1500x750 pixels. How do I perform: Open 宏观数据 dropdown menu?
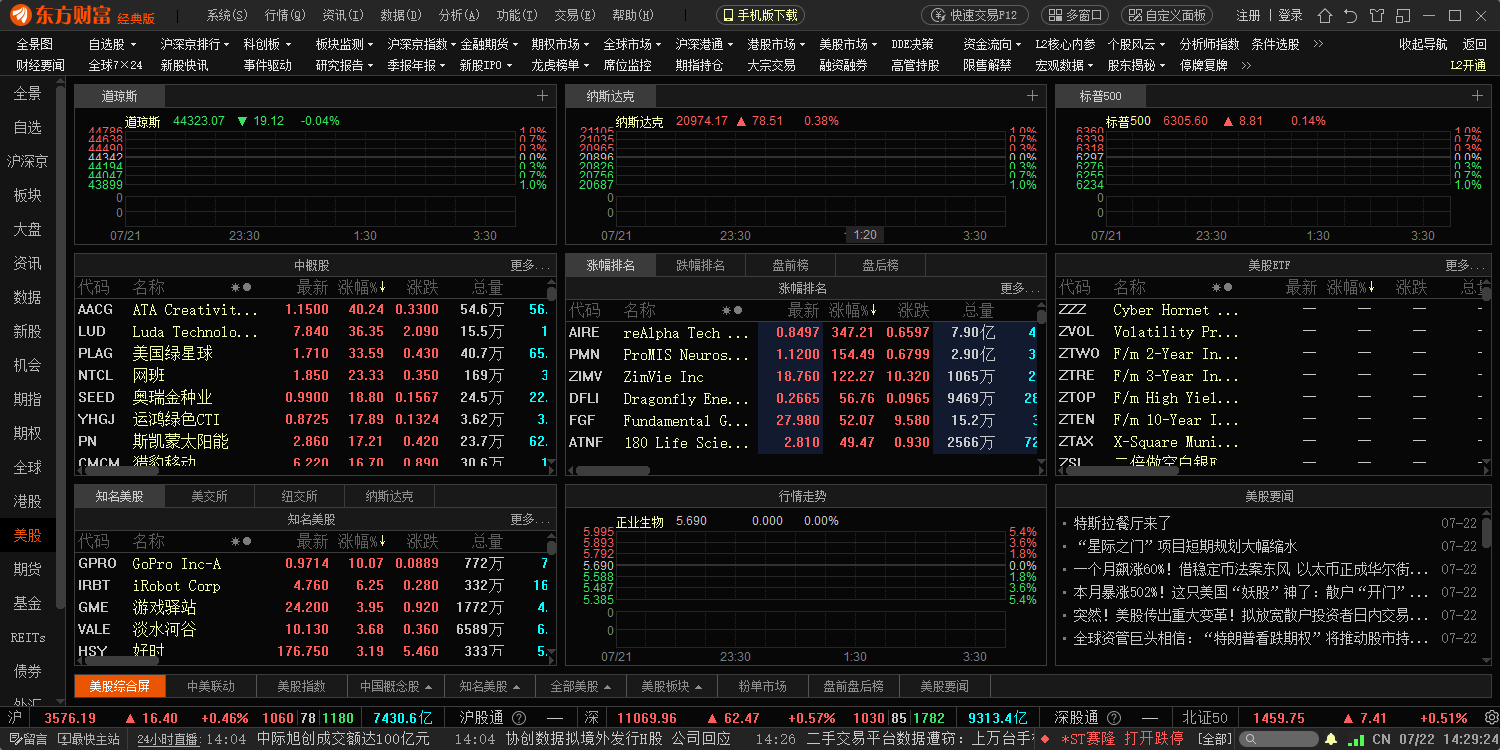pos(1064,65)
